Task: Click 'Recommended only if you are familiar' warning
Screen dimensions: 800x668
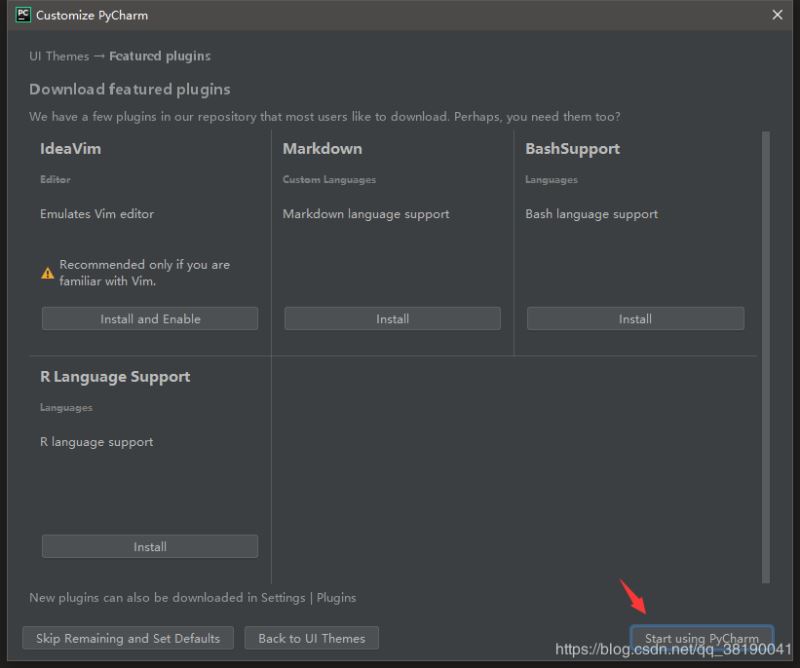Action: tap(144, 273)
